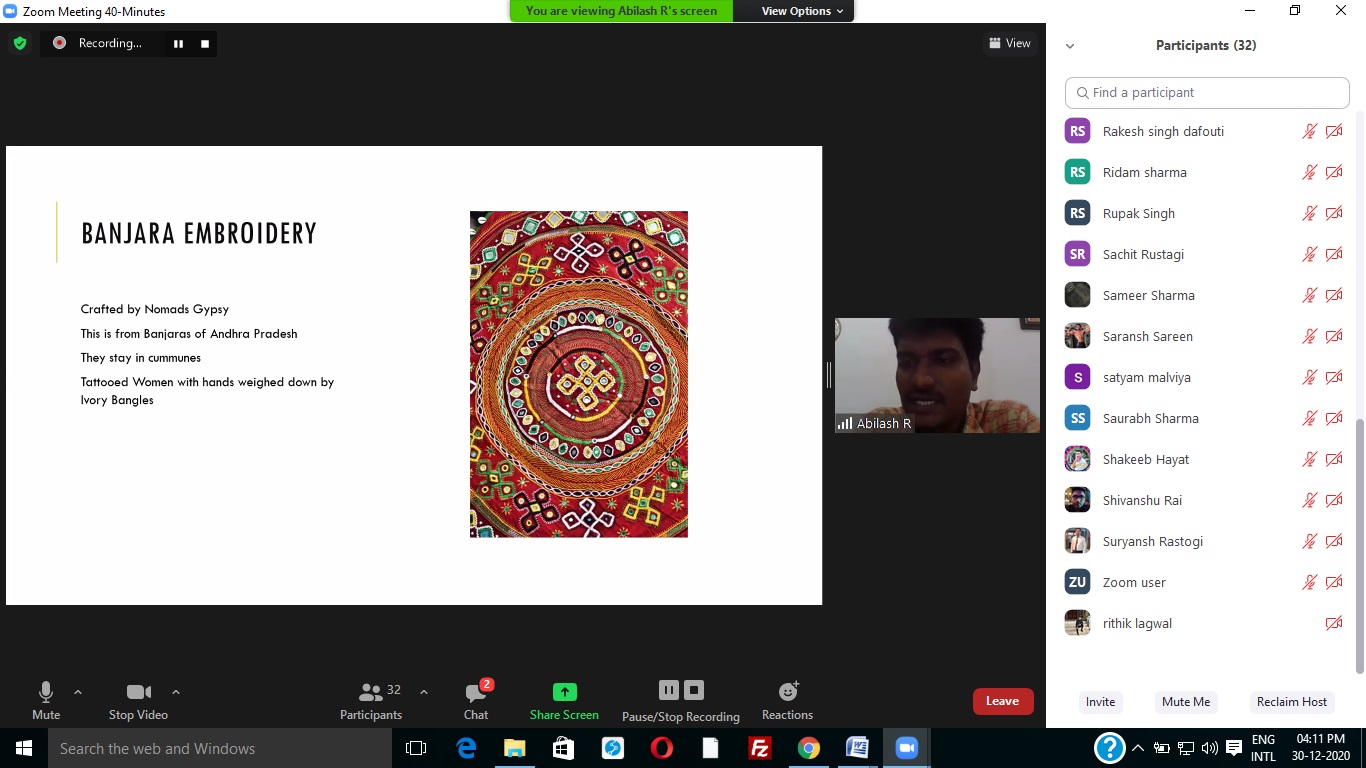The height and width of the screenshot is (768, 1366).
Task: Click Abilash R's video thumbnail
Action: (x=937, y=375)
